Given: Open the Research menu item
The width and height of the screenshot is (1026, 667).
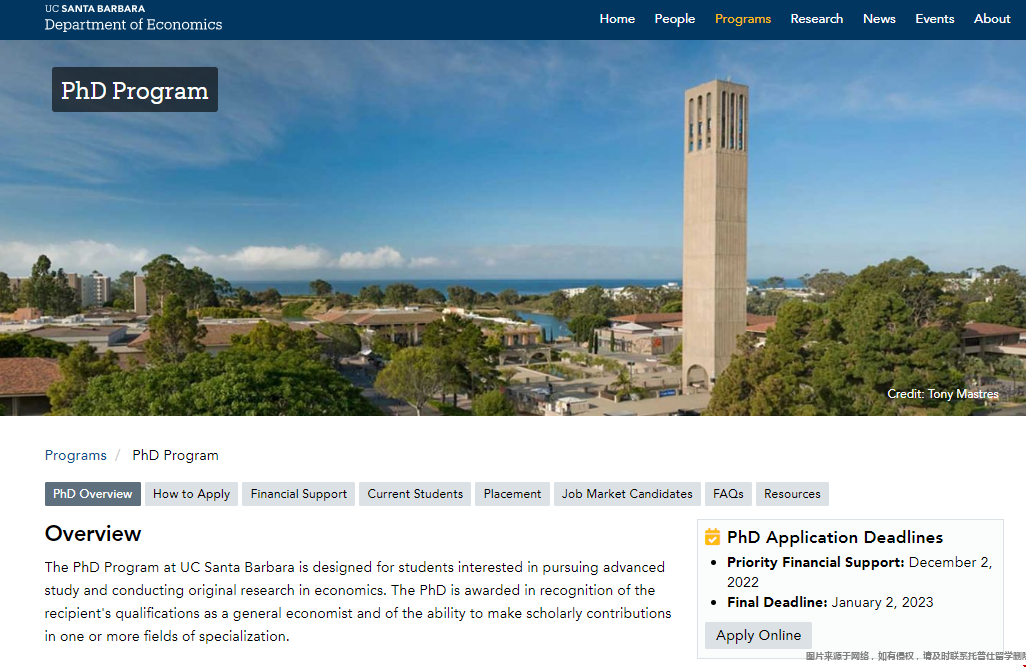Looking at the screenshot, I should [x=817, y=19].
